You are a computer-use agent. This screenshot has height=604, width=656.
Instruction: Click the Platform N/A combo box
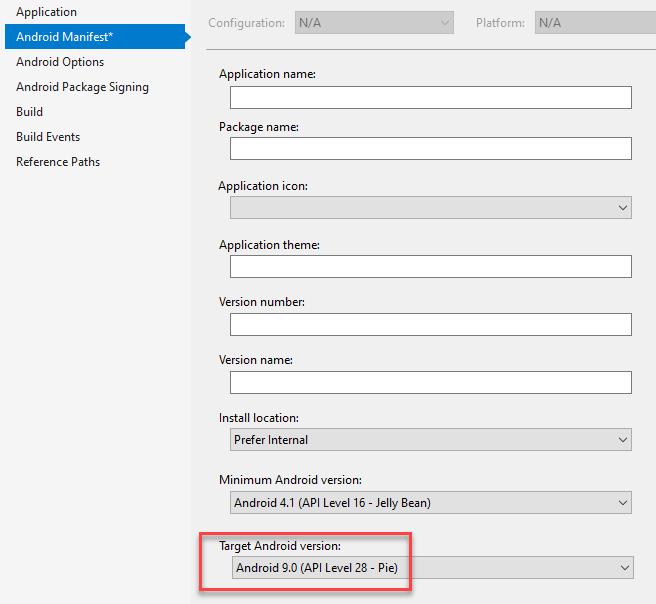(595, 23)
